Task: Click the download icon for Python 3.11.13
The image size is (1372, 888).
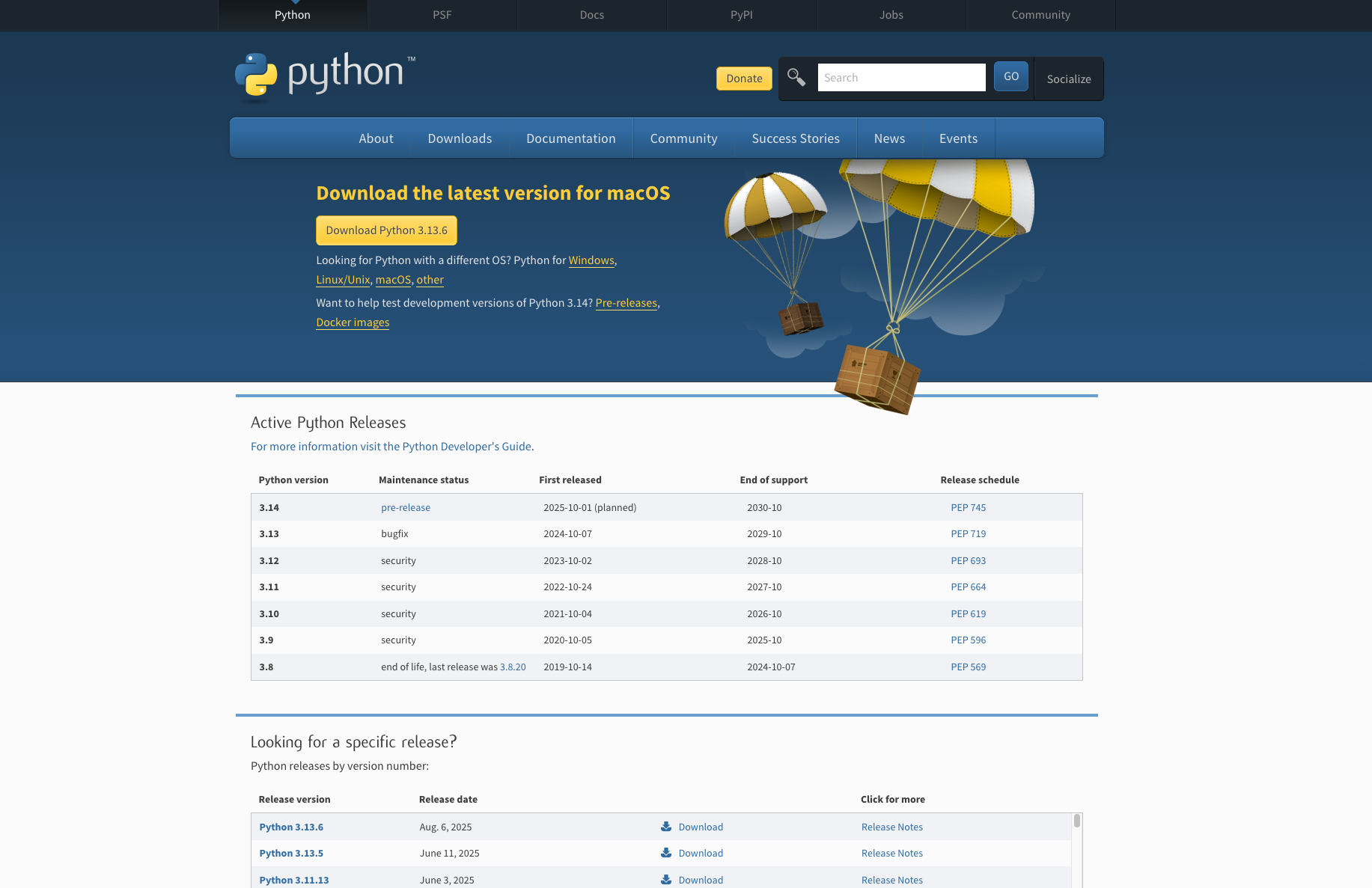Action: [665, 880]
